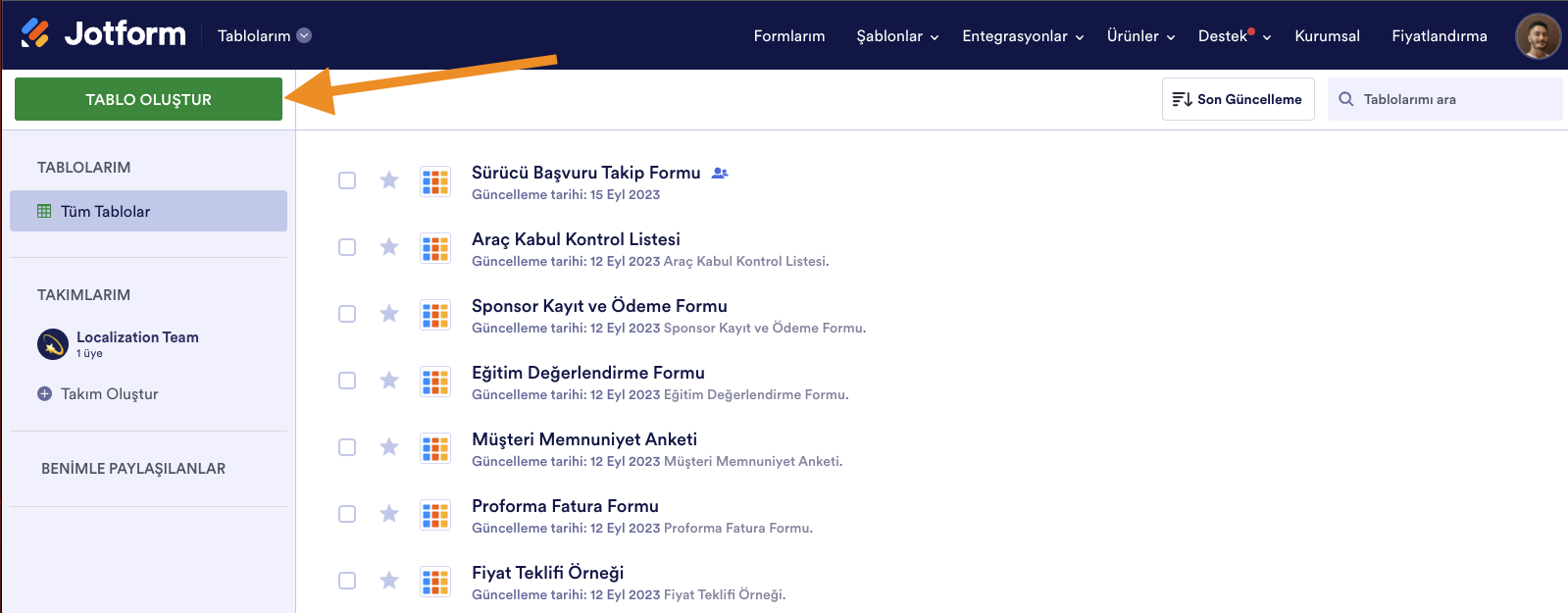Image resolution: width=1568 pixels, height=613 pixels.
Task: Click the plus icon for Takım Oluştur
Action: [x=44, y=394]
